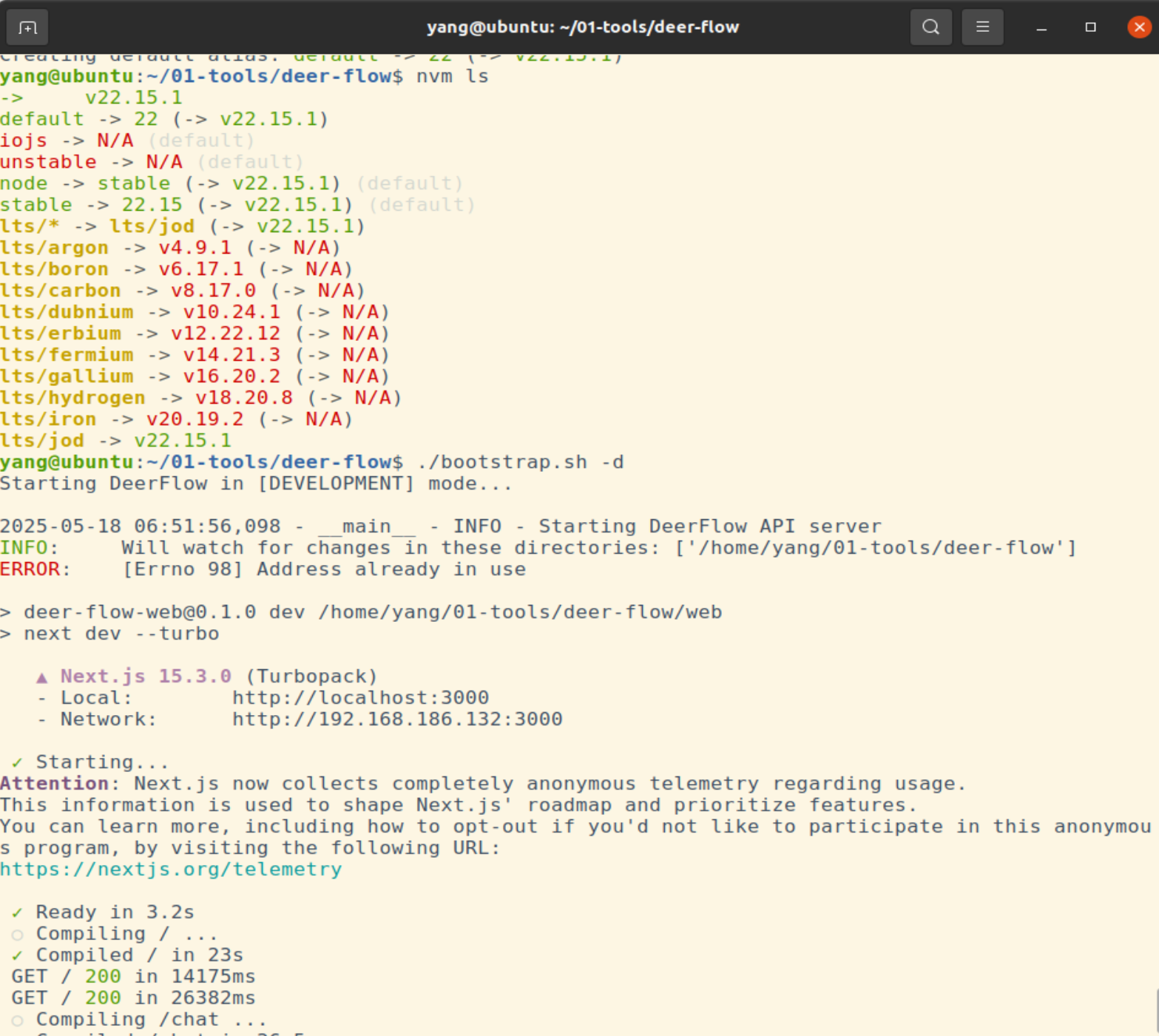Click the 'Ready in 3.2s' line
Screen dimensions: 1159x1036
103,912
